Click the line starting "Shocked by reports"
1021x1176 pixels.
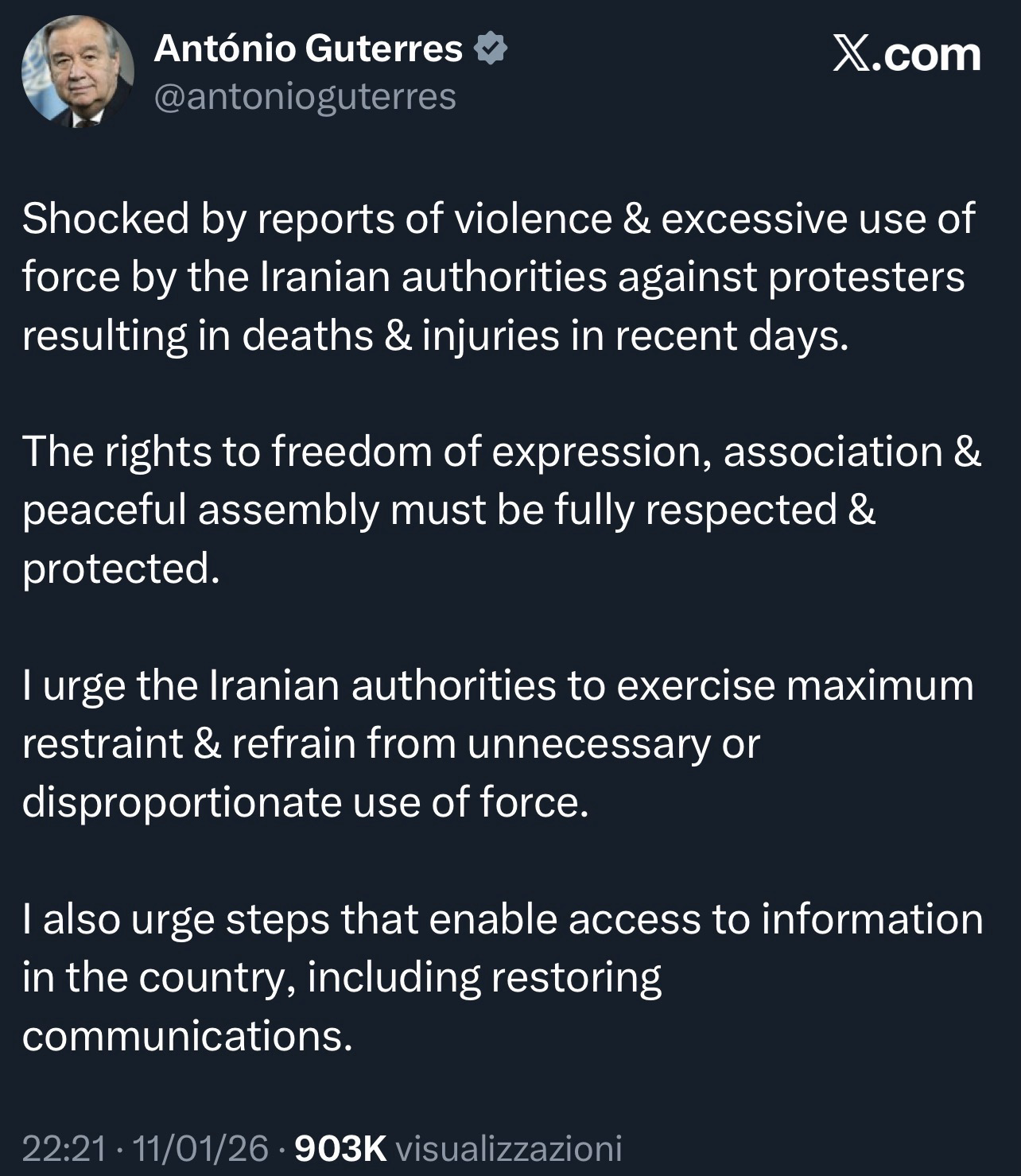(499, 219)
